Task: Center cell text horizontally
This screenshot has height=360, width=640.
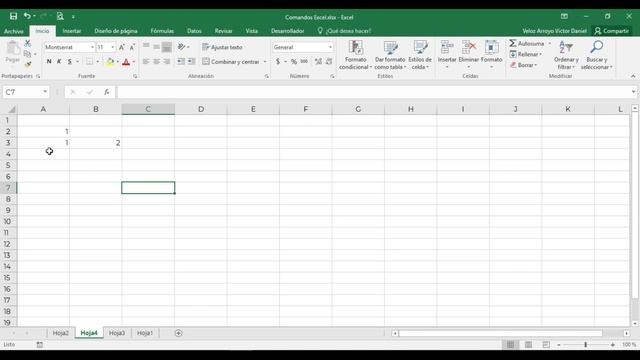Action: [x=156, y=62]
